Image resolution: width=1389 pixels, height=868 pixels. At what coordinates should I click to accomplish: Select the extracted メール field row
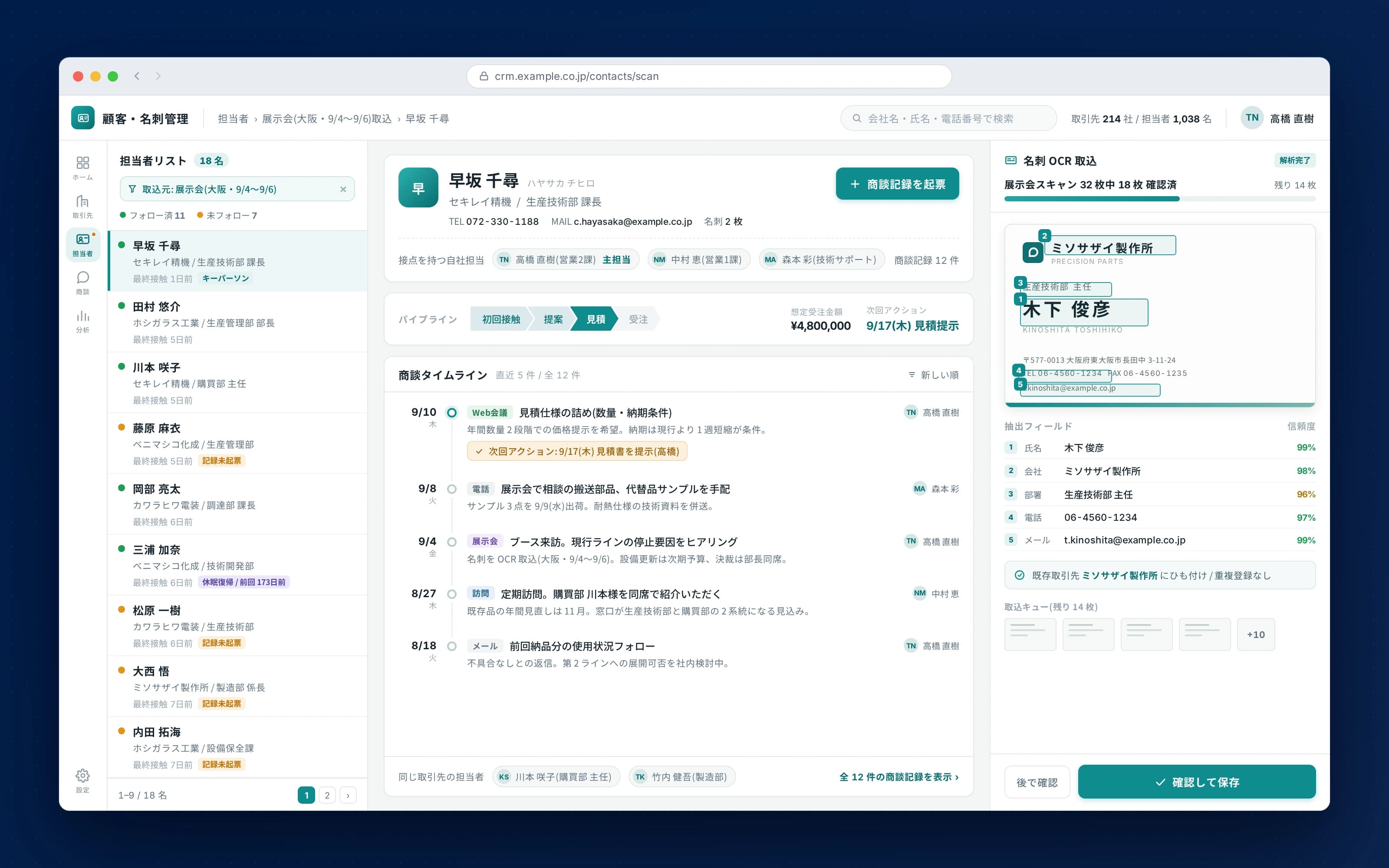(x=1159, y=540)
